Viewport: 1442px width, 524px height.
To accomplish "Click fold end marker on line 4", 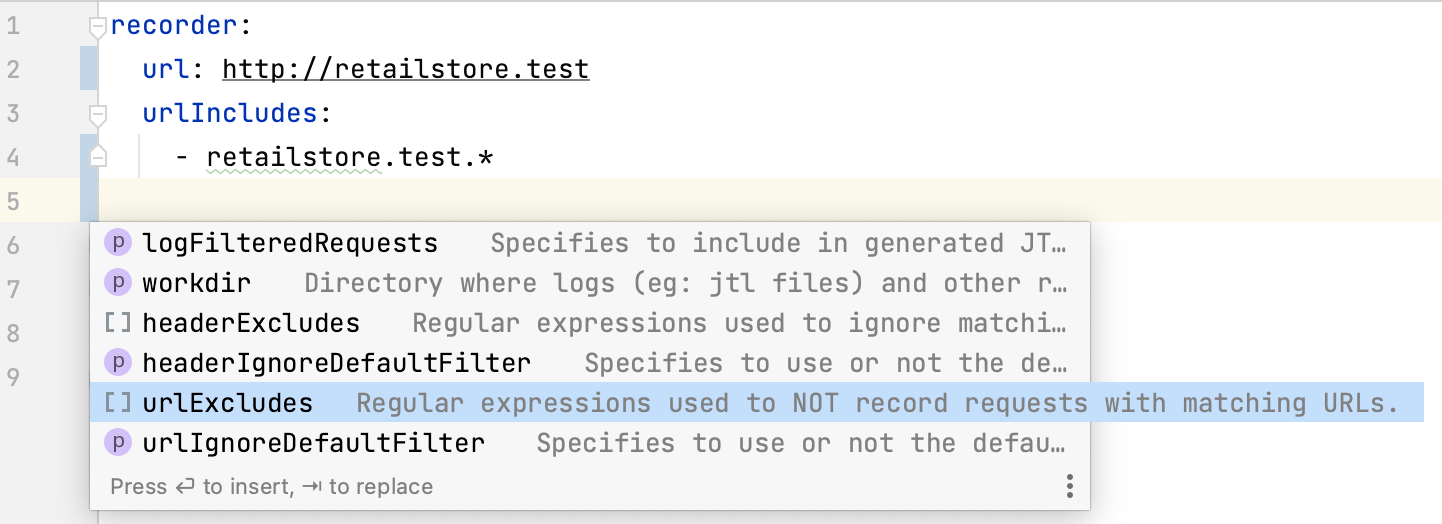I will point(97,156).
